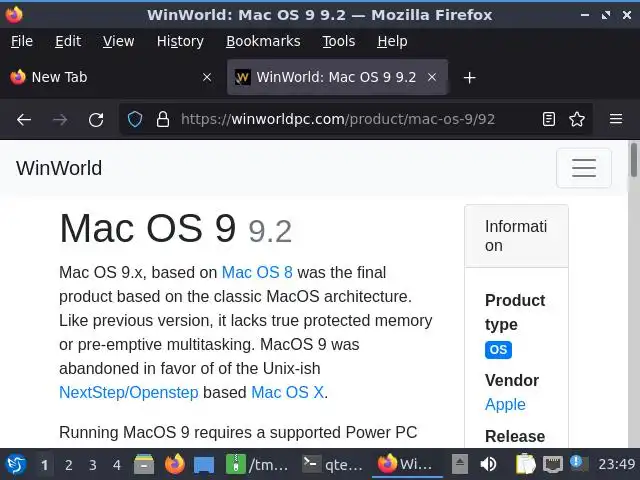Viewport: 640px width, 480px height.
Task: Open the History menu
Action: [x=180, y=41]
